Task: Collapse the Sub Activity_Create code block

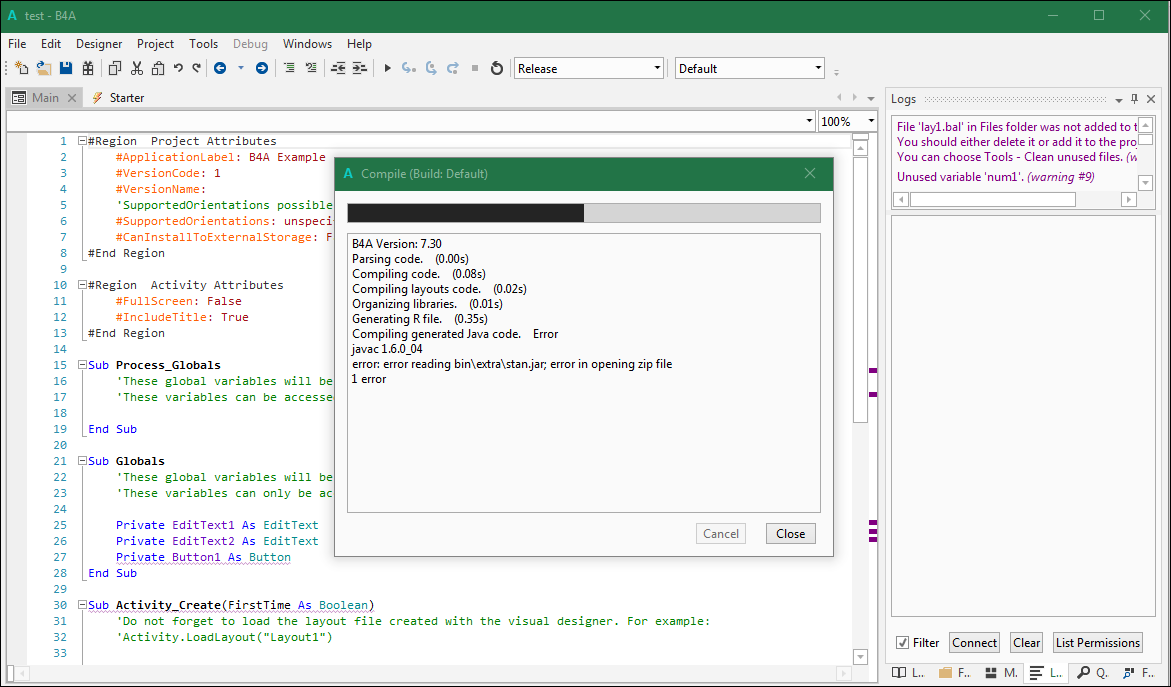Action: tap(82, 605)
